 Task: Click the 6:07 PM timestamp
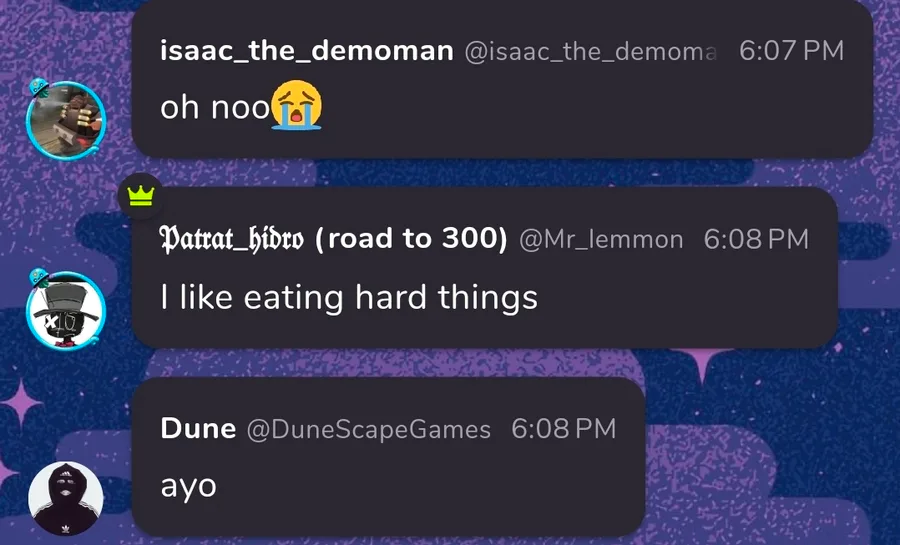click(791, 51)
